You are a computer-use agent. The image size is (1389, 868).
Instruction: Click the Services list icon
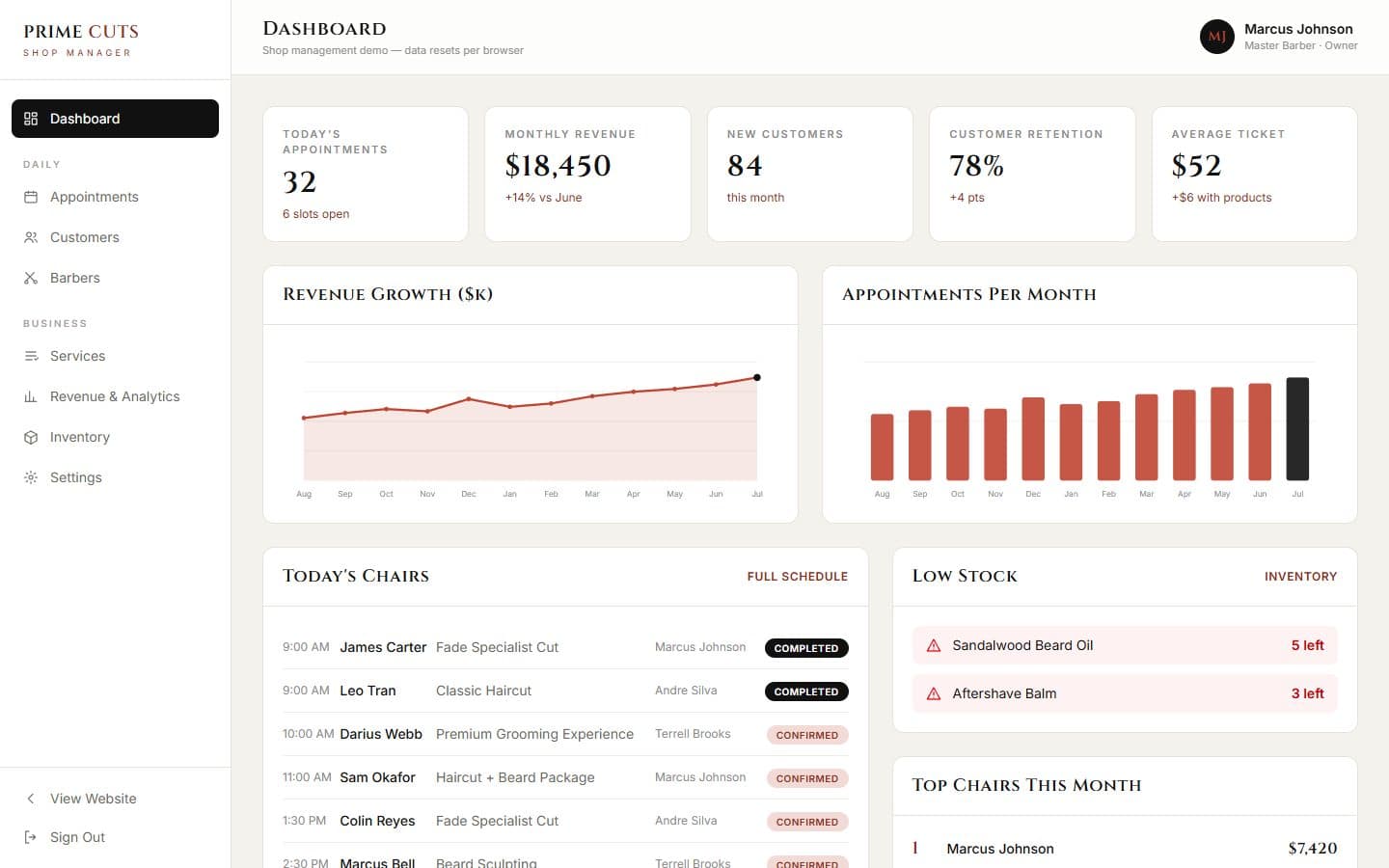tap(31, 356)
